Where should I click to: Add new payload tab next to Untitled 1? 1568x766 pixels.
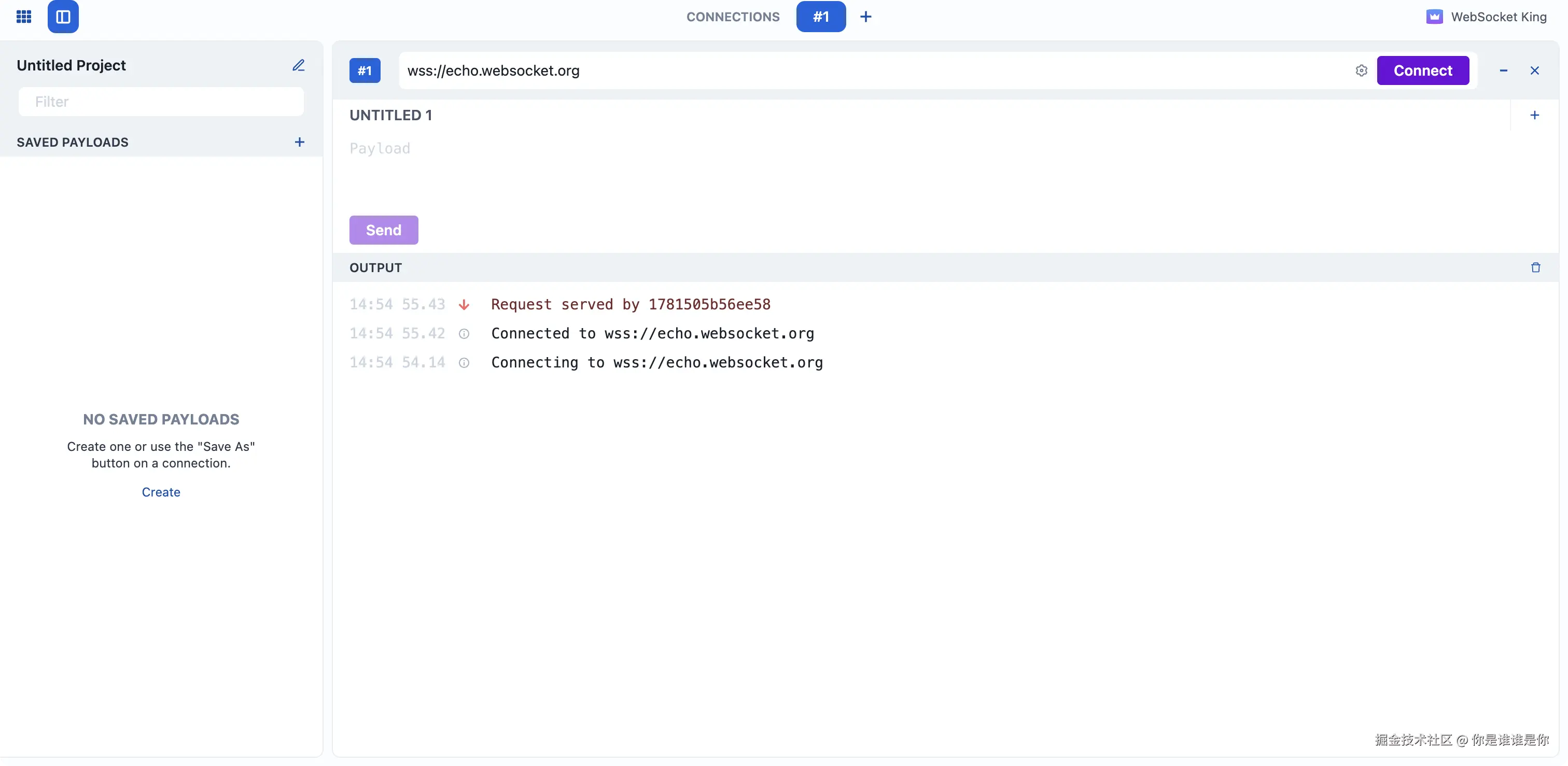point(1534,115)
